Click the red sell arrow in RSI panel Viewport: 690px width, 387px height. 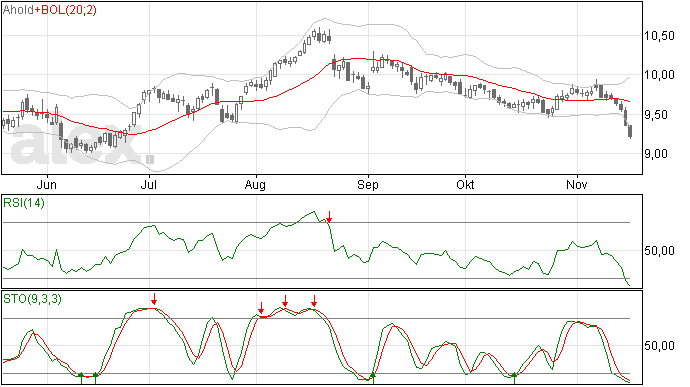pos(329,216)
